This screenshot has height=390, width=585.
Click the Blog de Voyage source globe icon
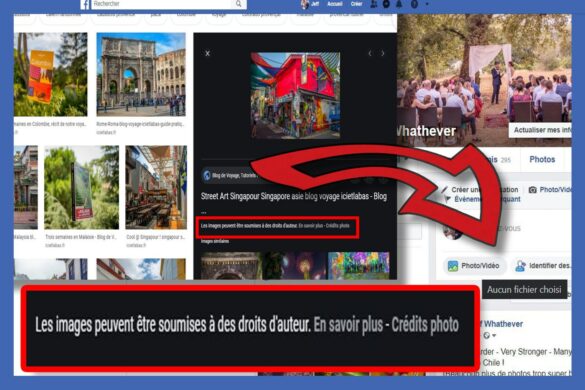[x=207, y=175]
